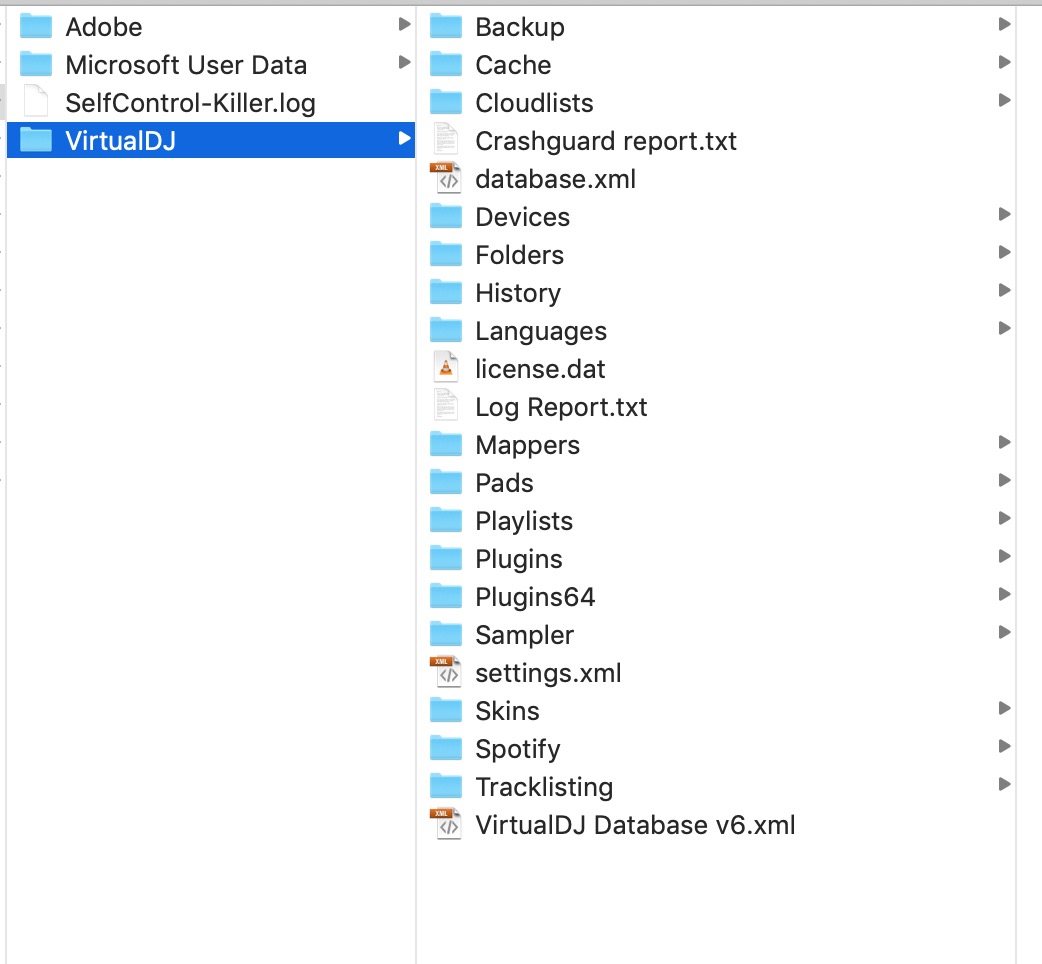Click the VirtualDJ Database v6.xml file icon

tap(446, 824)
